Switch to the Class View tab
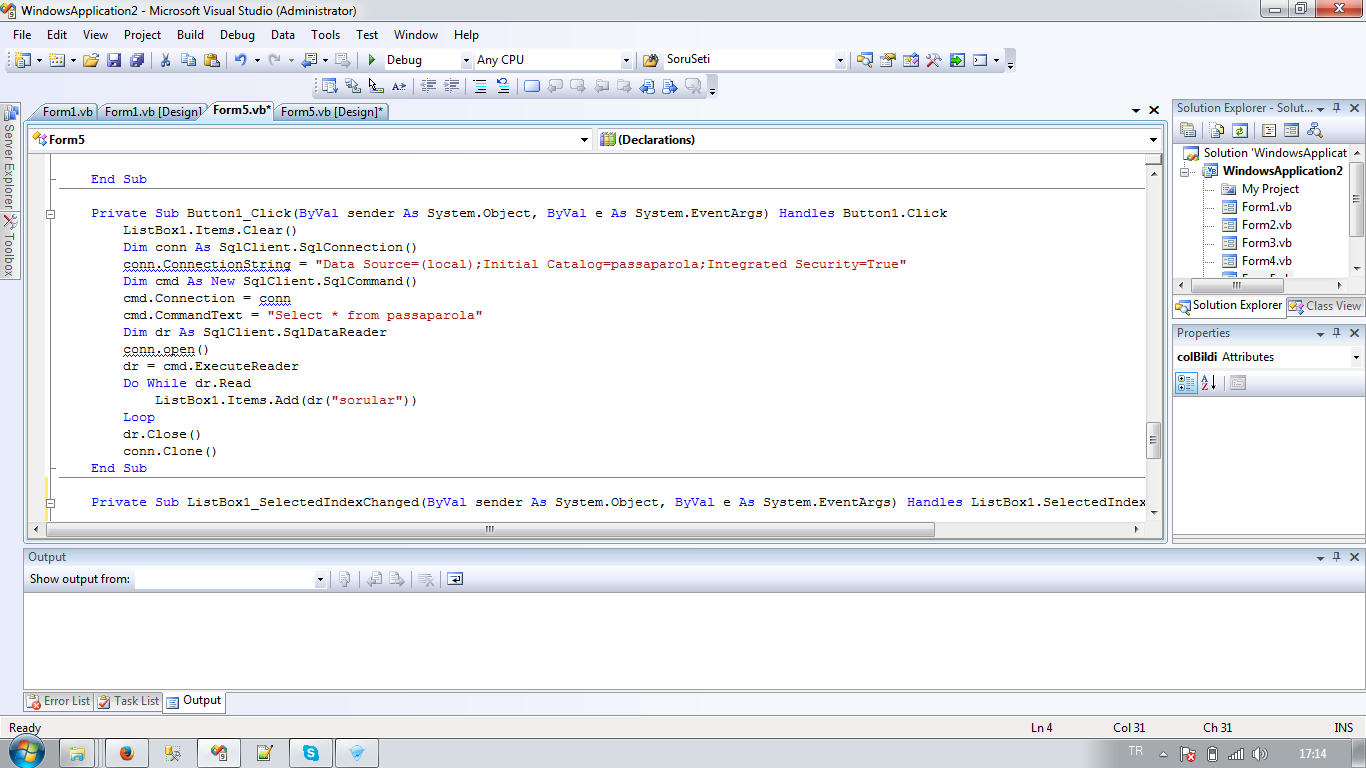 click(x=1325, y=306)
